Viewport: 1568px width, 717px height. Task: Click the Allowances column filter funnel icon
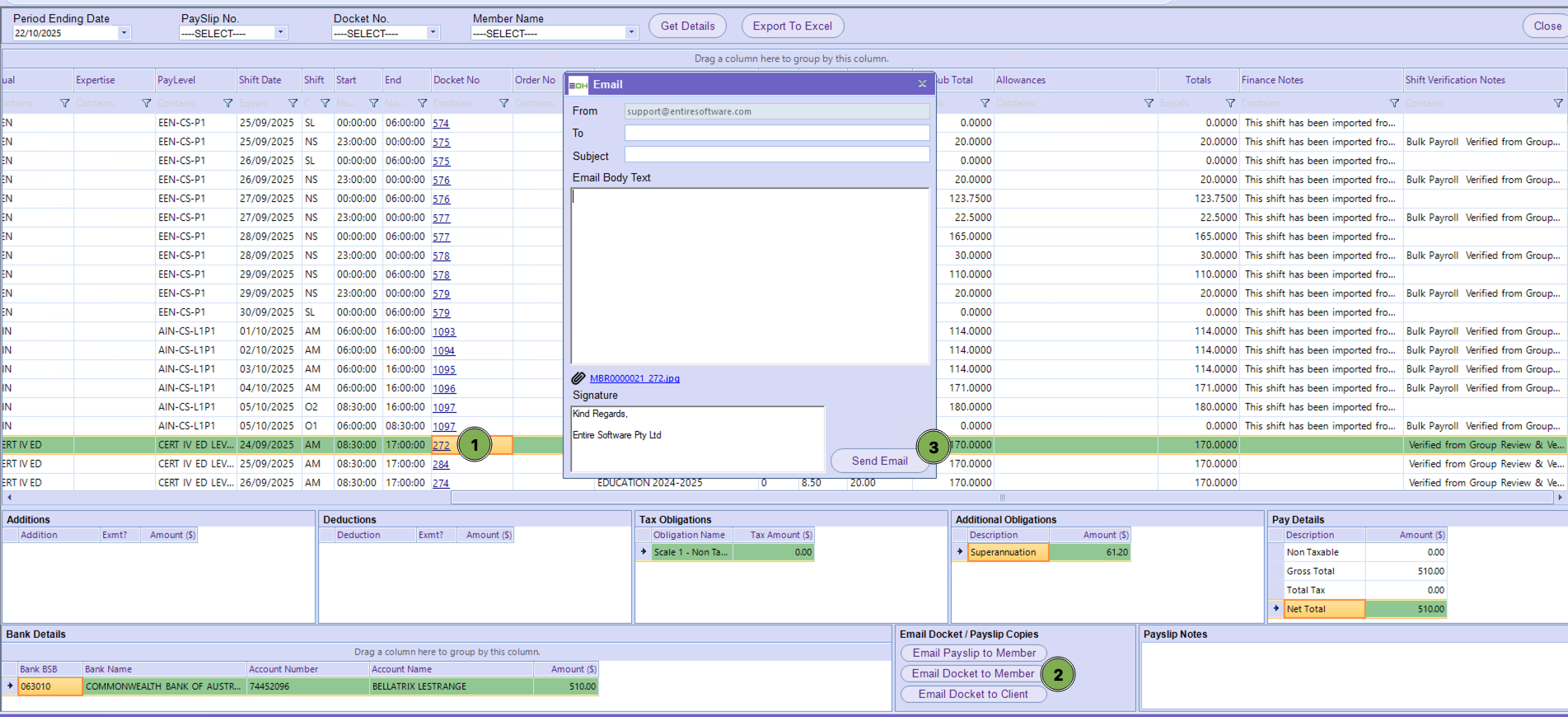point(1149,103)
